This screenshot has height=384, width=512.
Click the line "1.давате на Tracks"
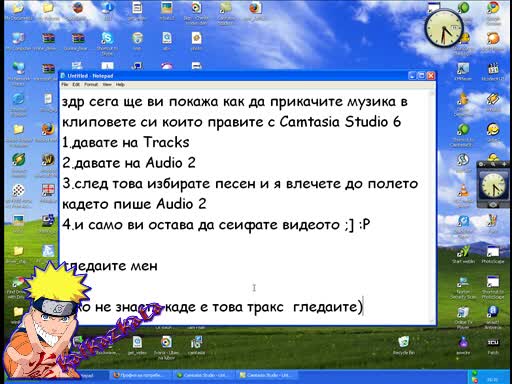(x=126, y=143)
